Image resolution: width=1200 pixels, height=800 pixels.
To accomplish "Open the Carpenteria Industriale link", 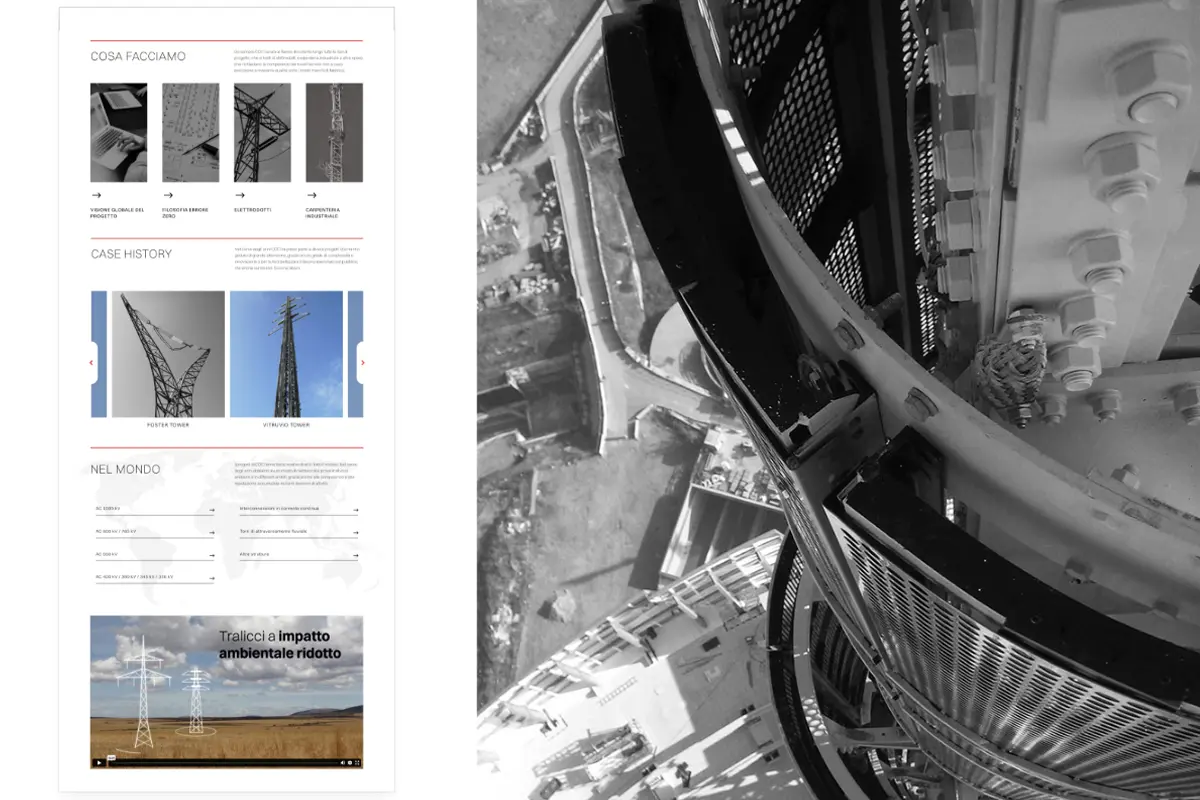I will click(x=322, y=213).
